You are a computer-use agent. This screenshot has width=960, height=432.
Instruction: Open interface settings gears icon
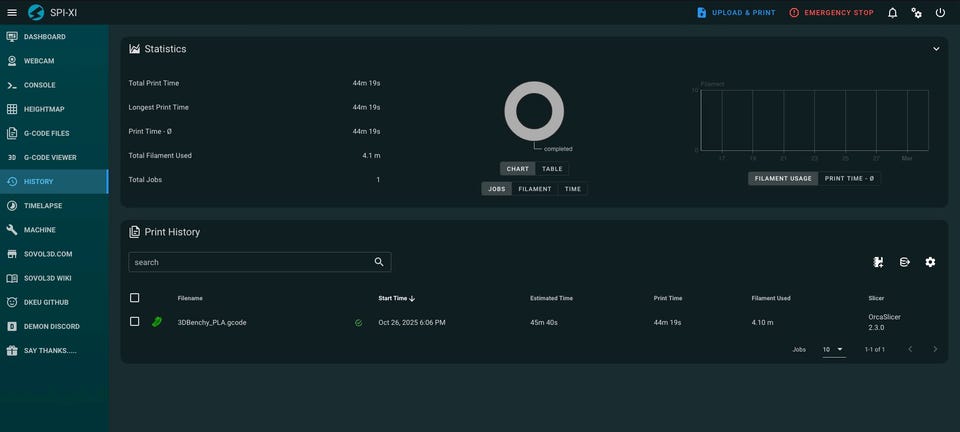(916, 13)
